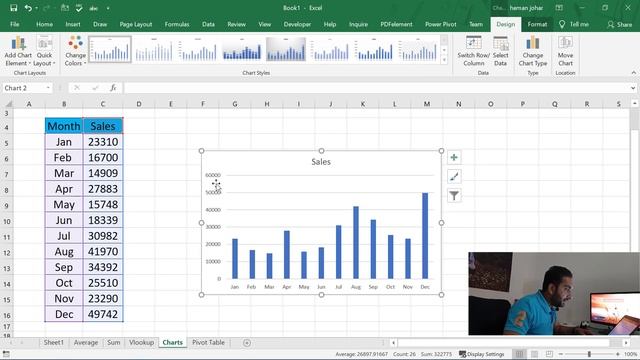640x360 pixels.
Task: Switch to the Pivot Table sheet
Action: pyautogui.click(x=208, y=342)
